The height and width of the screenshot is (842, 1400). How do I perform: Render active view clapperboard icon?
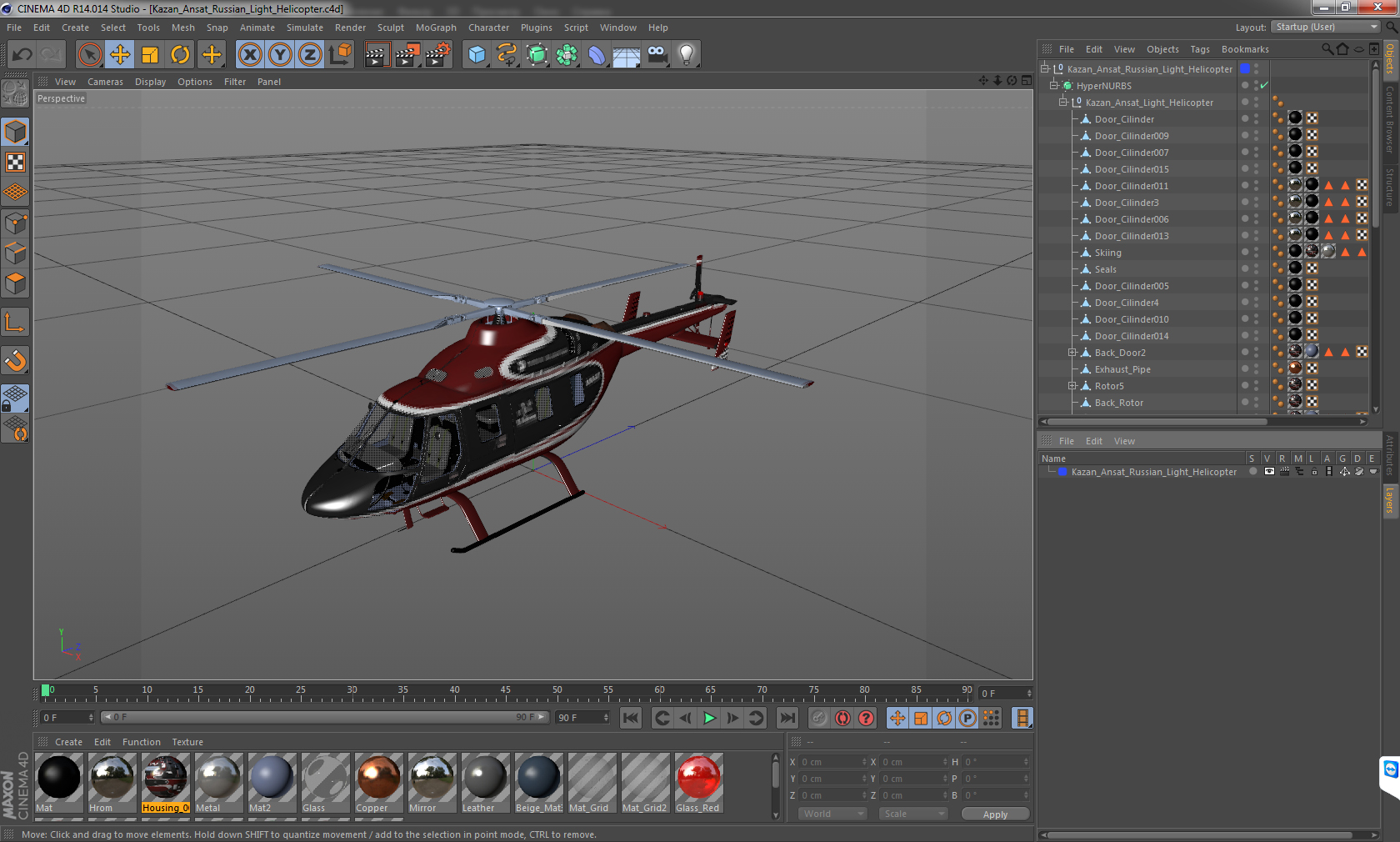377,55
